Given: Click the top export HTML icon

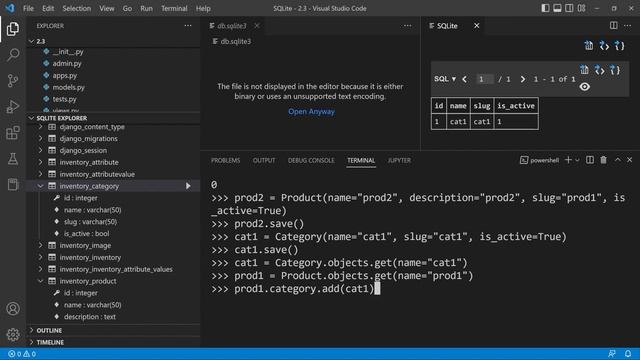Looking at the screenshot, I should 604,45.
